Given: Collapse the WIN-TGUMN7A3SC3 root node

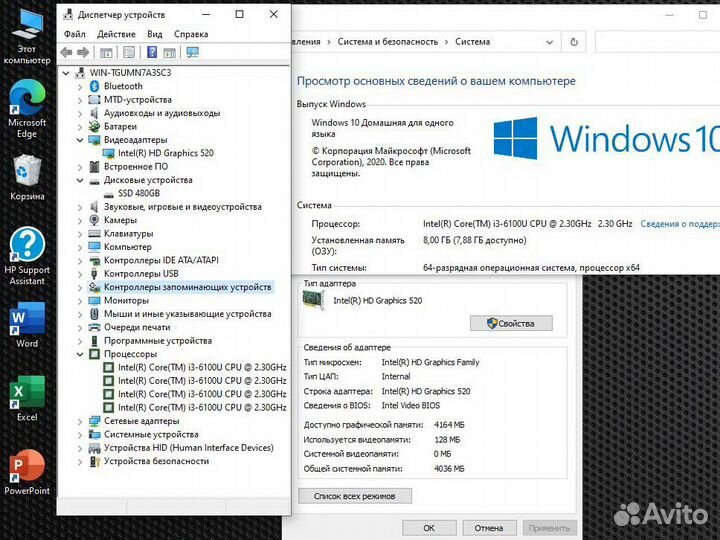Looking at the screenshot, I should [66, 73].
